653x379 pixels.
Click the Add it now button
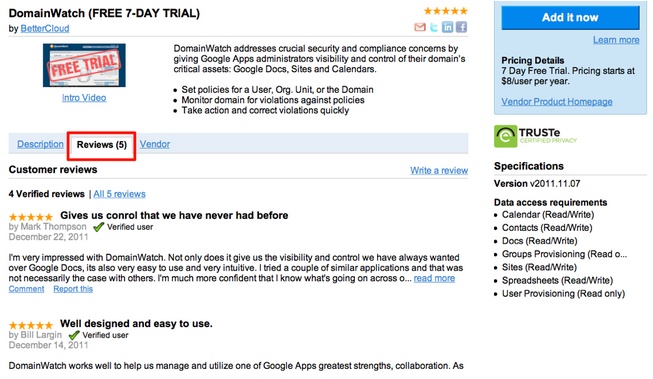tap(570, 17)
